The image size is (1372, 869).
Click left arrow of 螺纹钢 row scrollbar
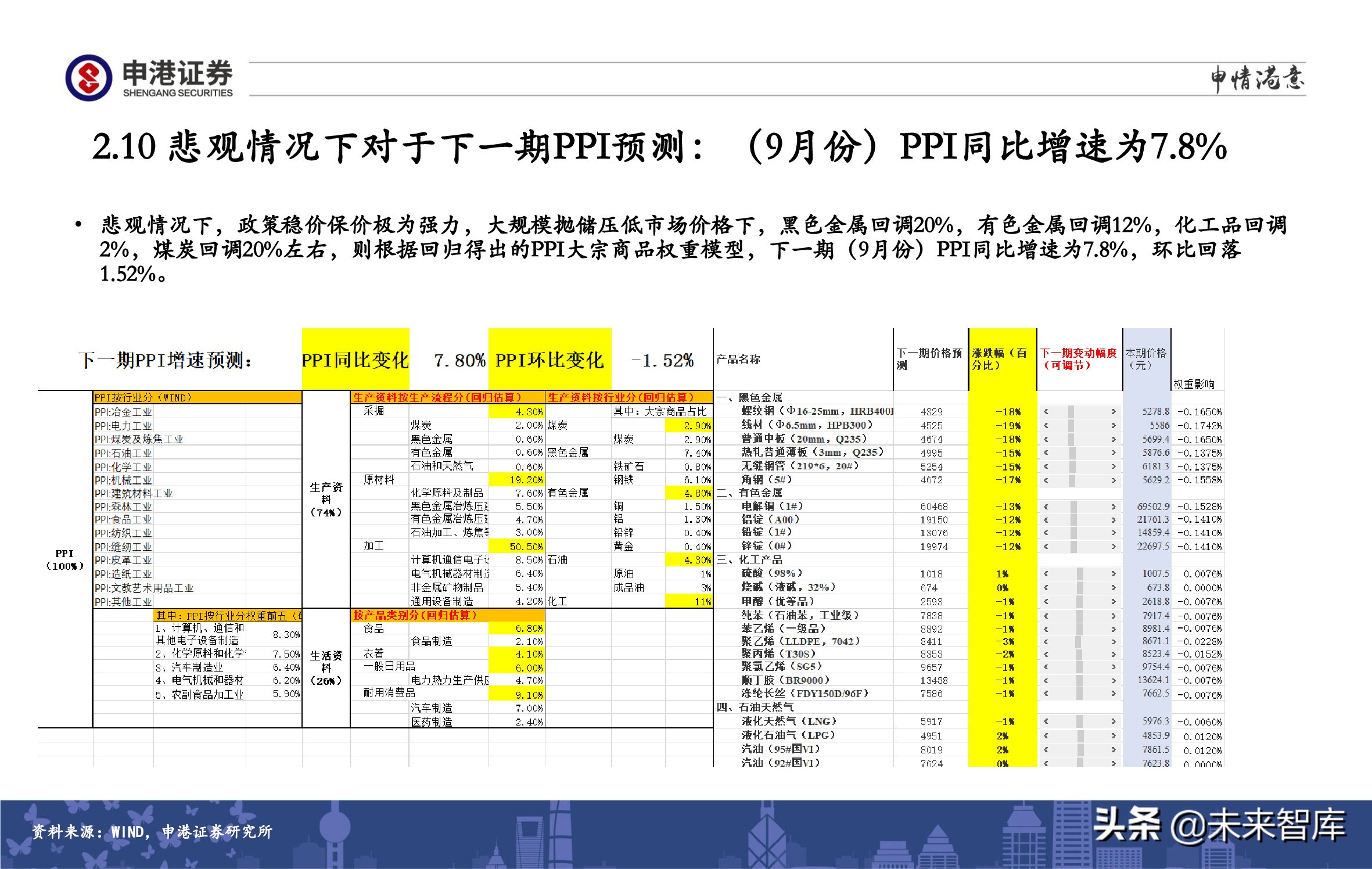1046,411
